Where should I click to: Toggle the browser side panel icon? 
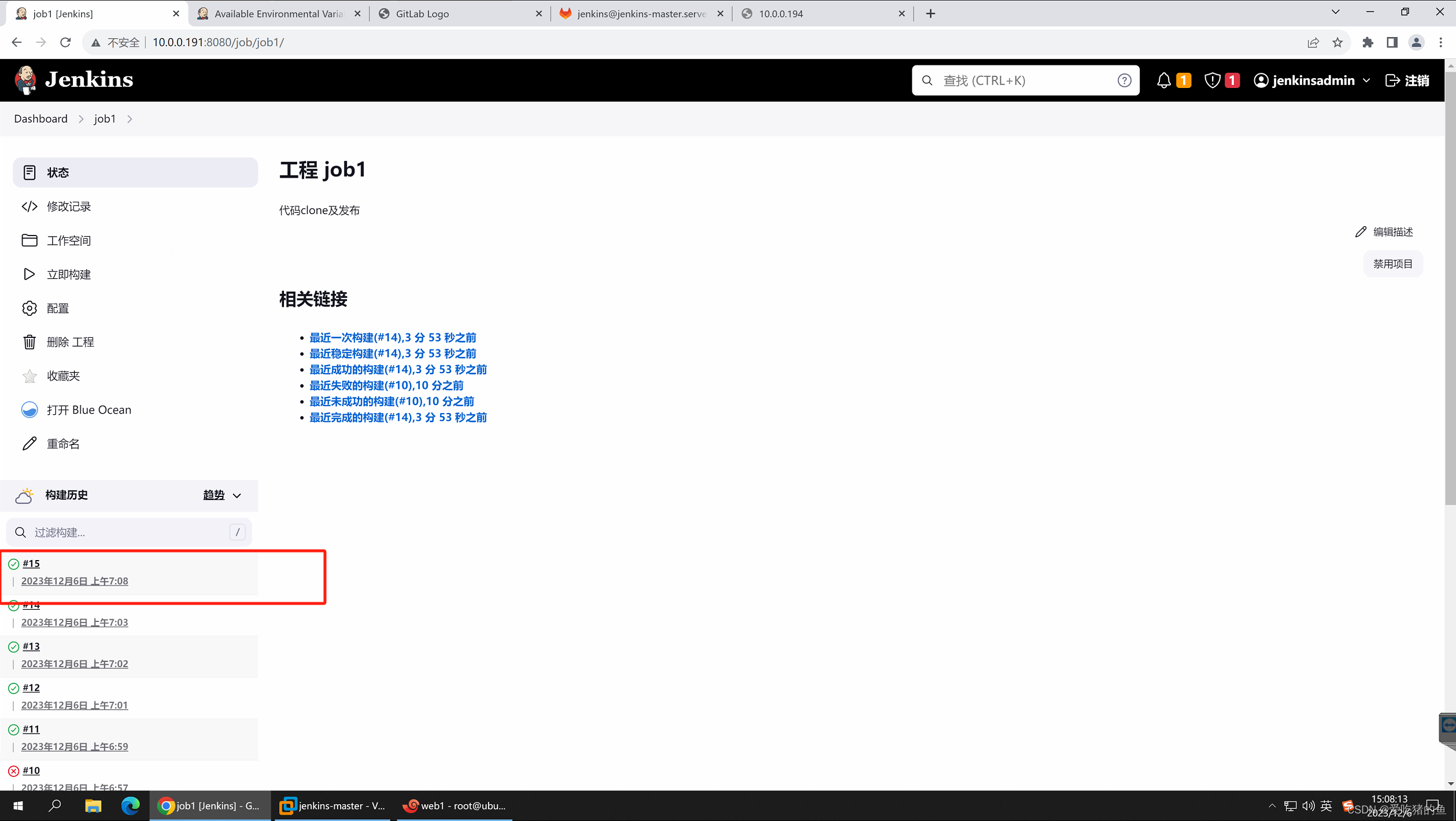1392,42
